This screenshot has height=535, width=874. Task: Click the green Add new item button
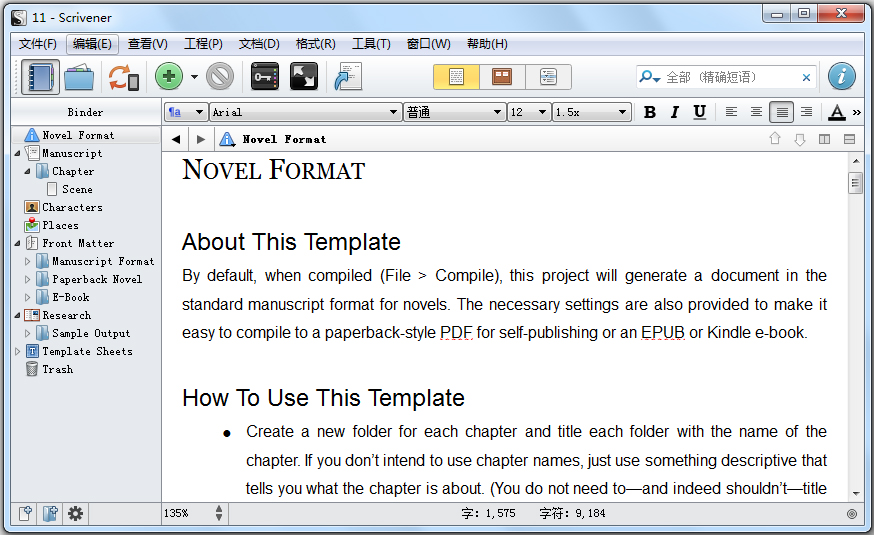[x=169, y=76]
